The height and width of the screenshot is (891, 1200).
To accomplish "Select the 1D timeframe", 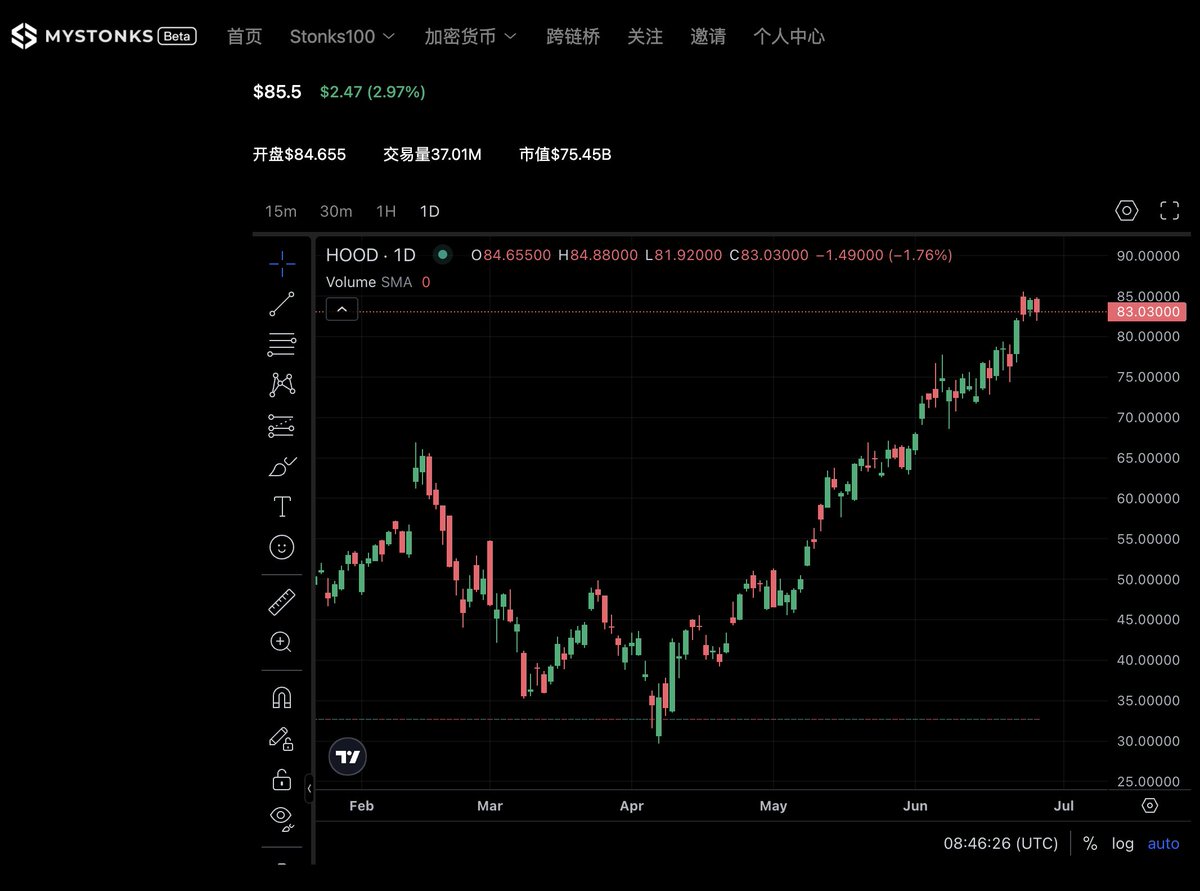I will [430, 211].
